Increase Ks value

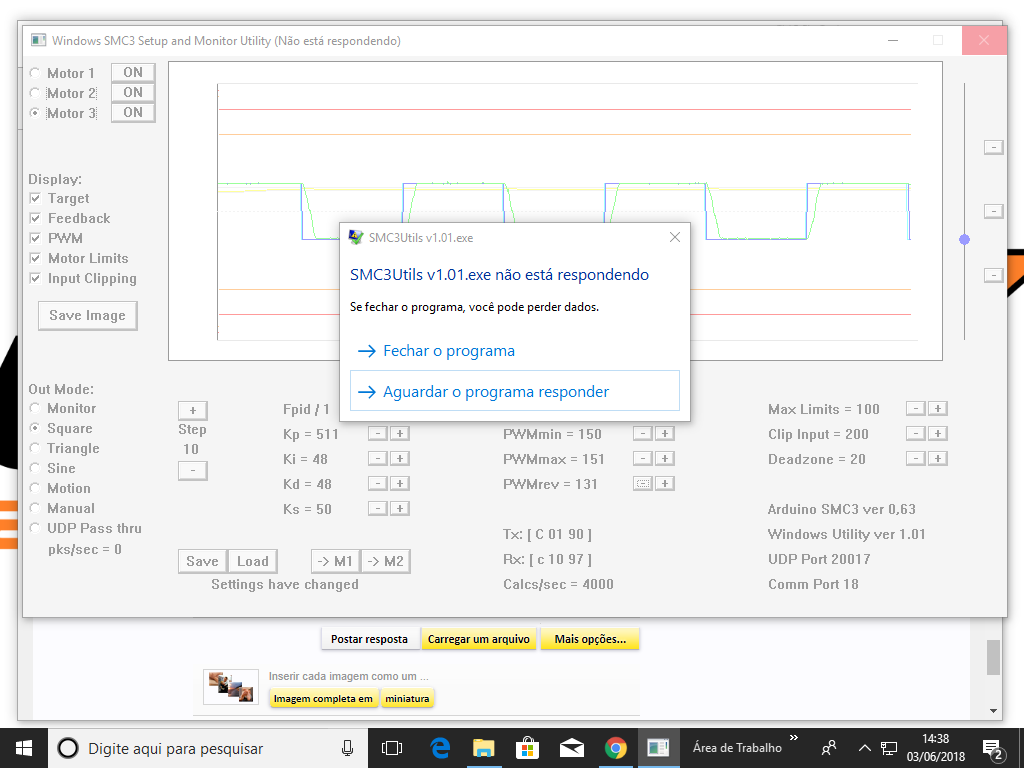coord(400,508)
